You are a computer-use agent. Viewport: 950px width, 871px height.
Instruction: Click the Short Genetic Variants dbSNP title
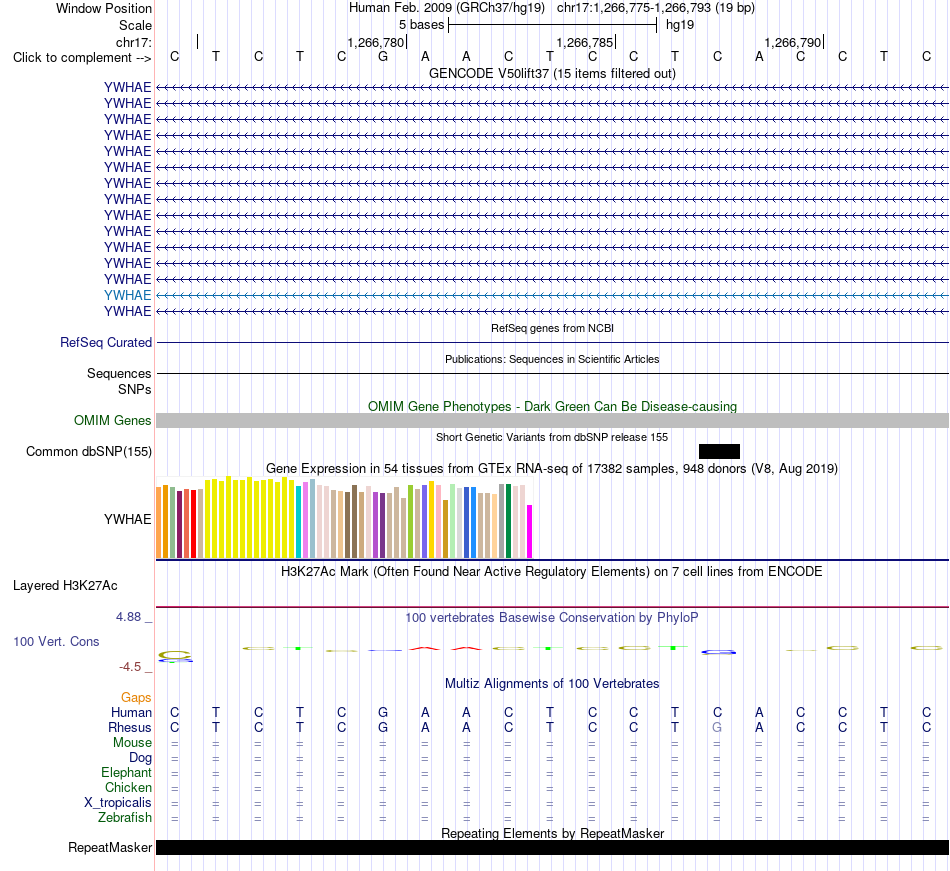point(552,437)
